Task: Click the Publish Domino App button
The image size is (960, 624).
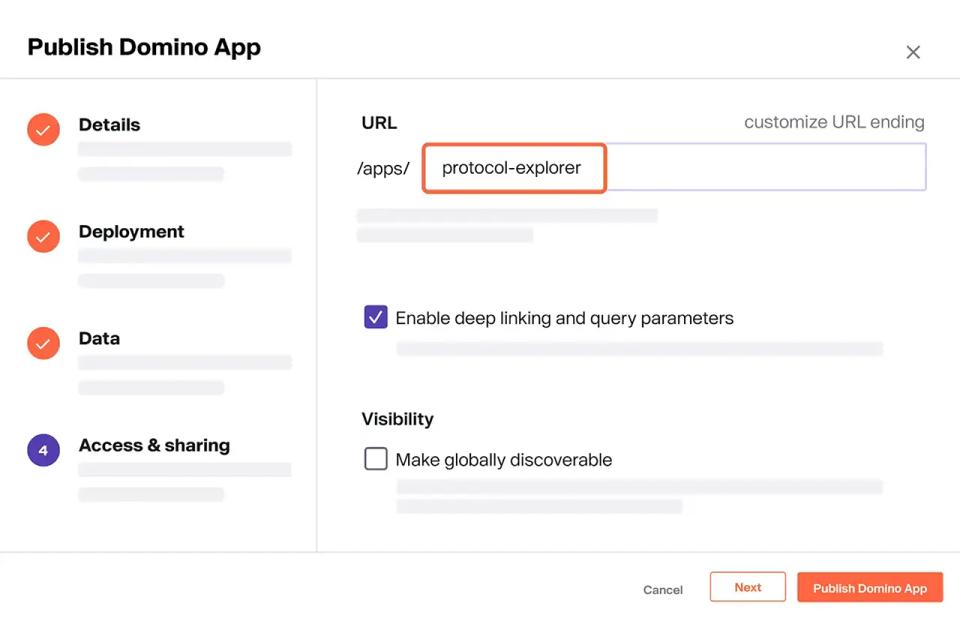Action: point(869,587)
